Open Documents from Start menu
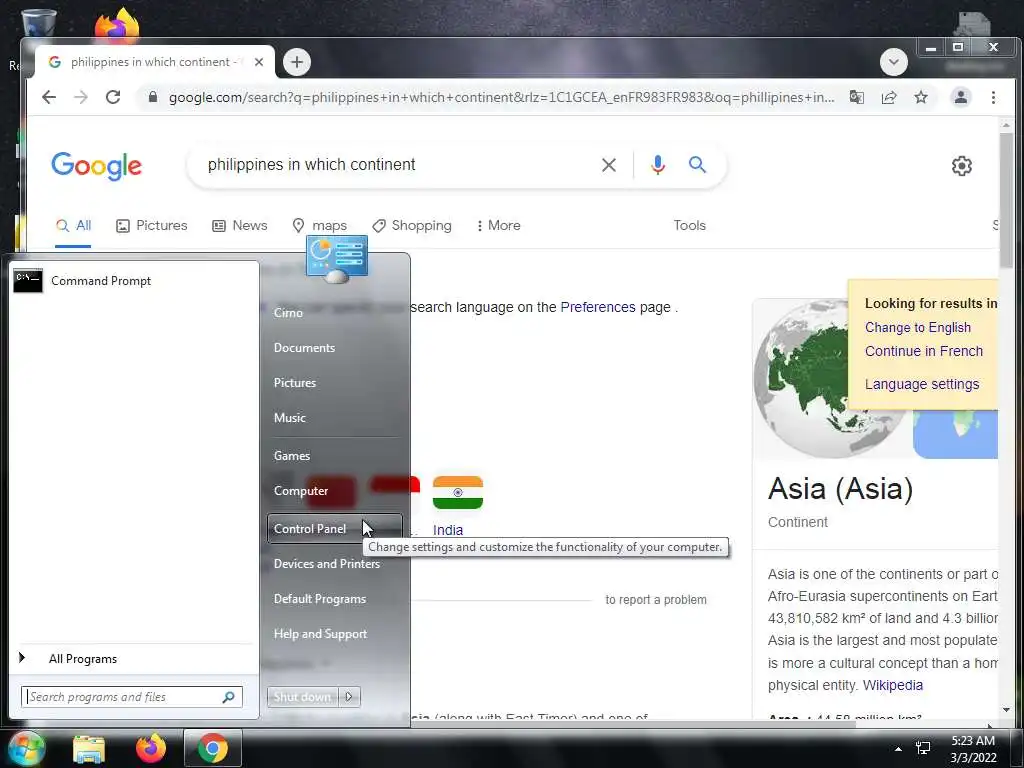Image resolution: width=1024 pixels, height=768 pixels. point(335,348)
